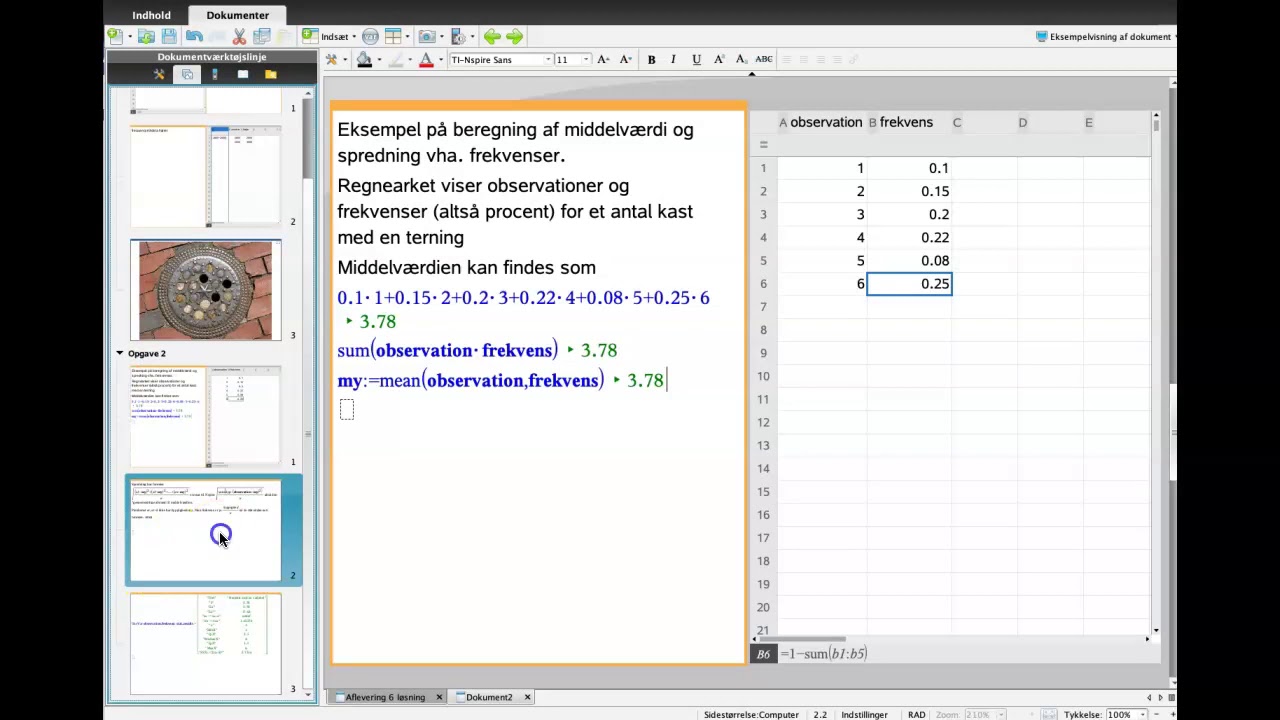Open Eksempelvisning af dokument dropdown
Viewport: 1280px width, 720px height.
pyautogui.click(x=1106, y=37)
